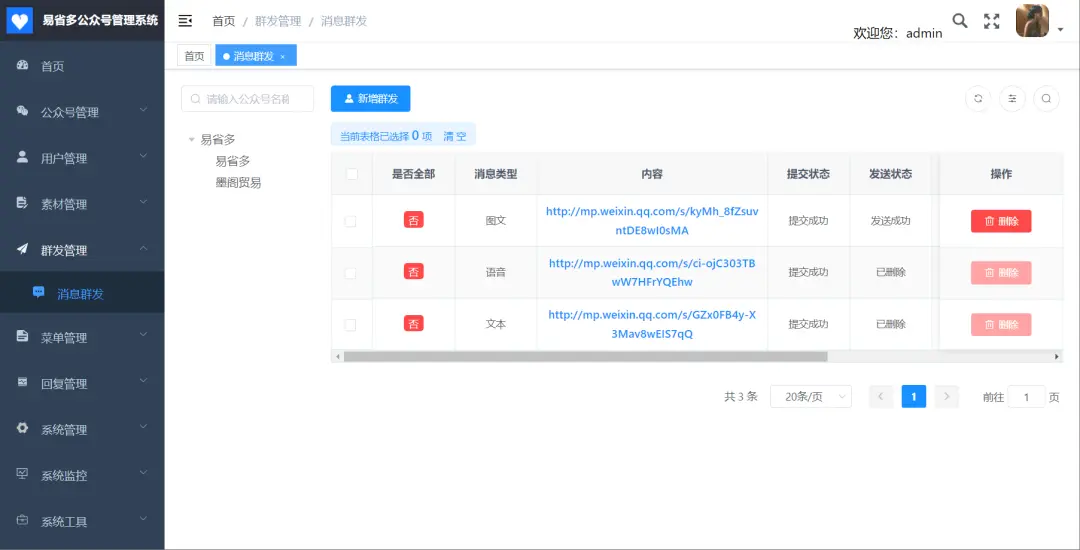Switch to the 首页 tab
1080x550 pixels.
[194, 56]
